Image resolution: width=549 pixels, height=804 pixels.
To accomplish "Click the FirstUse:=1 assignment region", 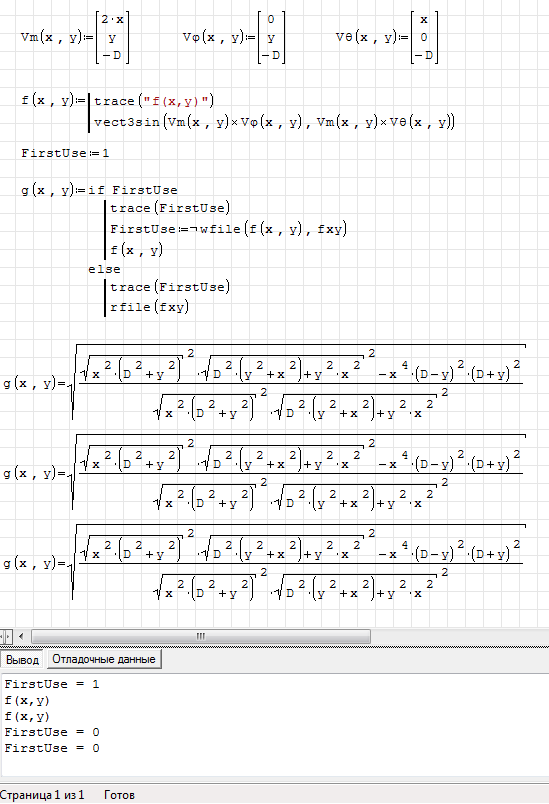I will click(65, 153).
